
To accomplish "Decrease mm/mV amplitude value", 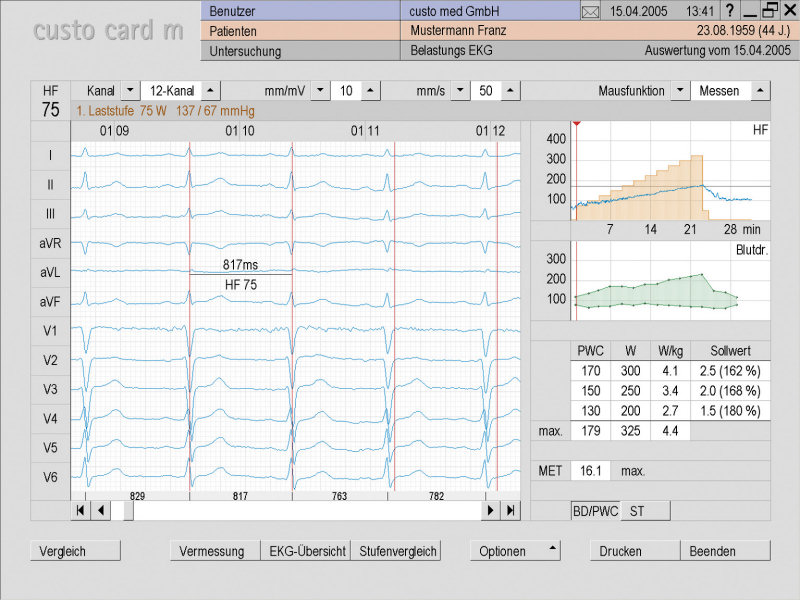I will point(320,91).
